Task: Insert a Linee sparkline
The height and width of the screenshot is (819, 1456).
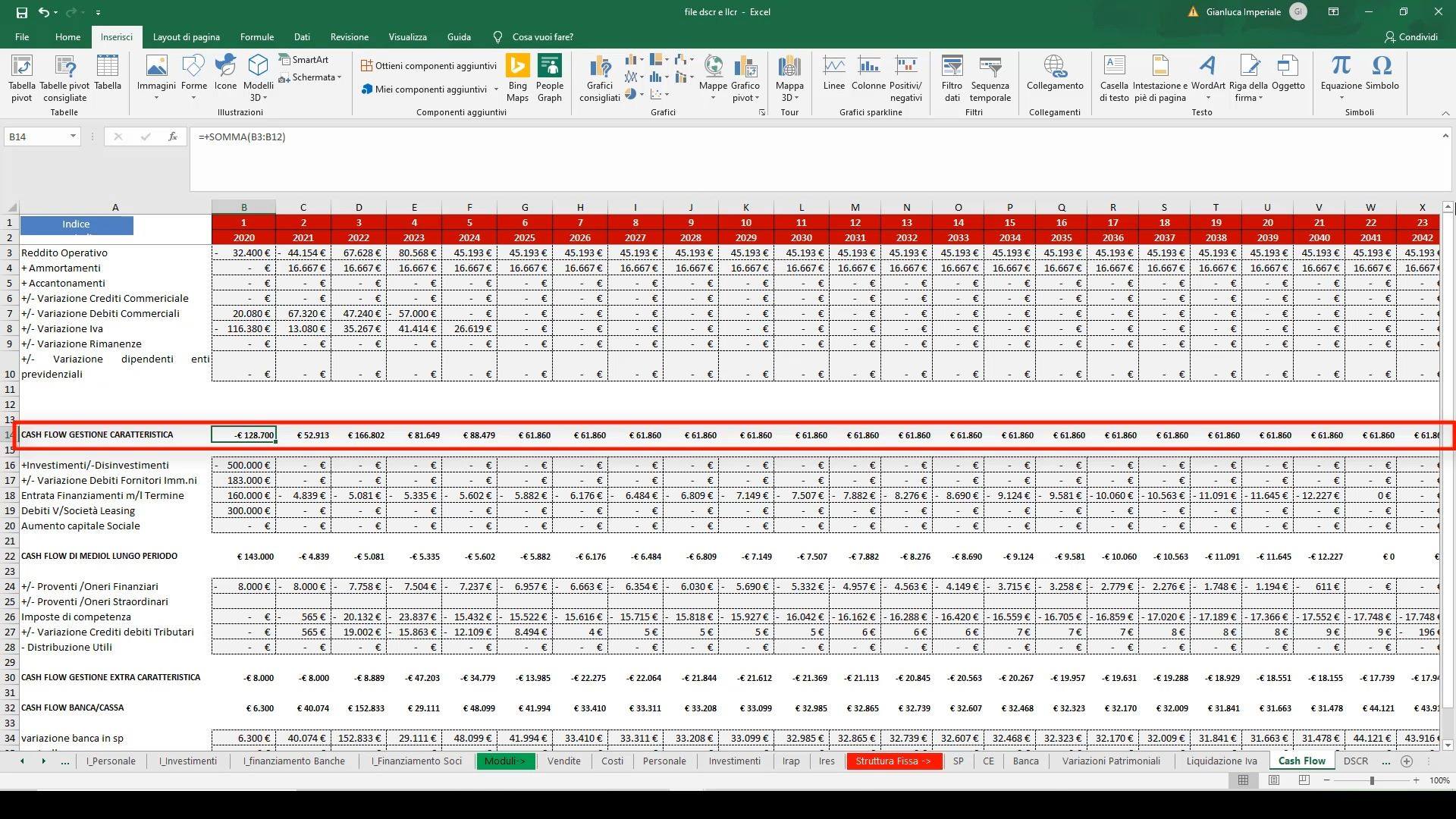Action: click(834, 74)
